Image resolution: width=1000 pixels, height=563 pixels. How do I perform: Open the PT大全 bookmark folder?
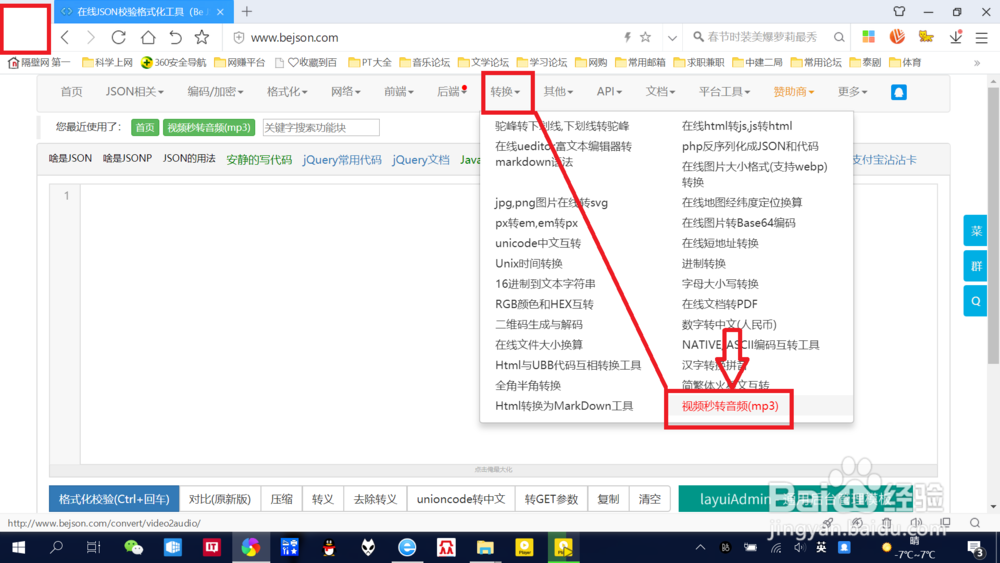coord(370,62)
